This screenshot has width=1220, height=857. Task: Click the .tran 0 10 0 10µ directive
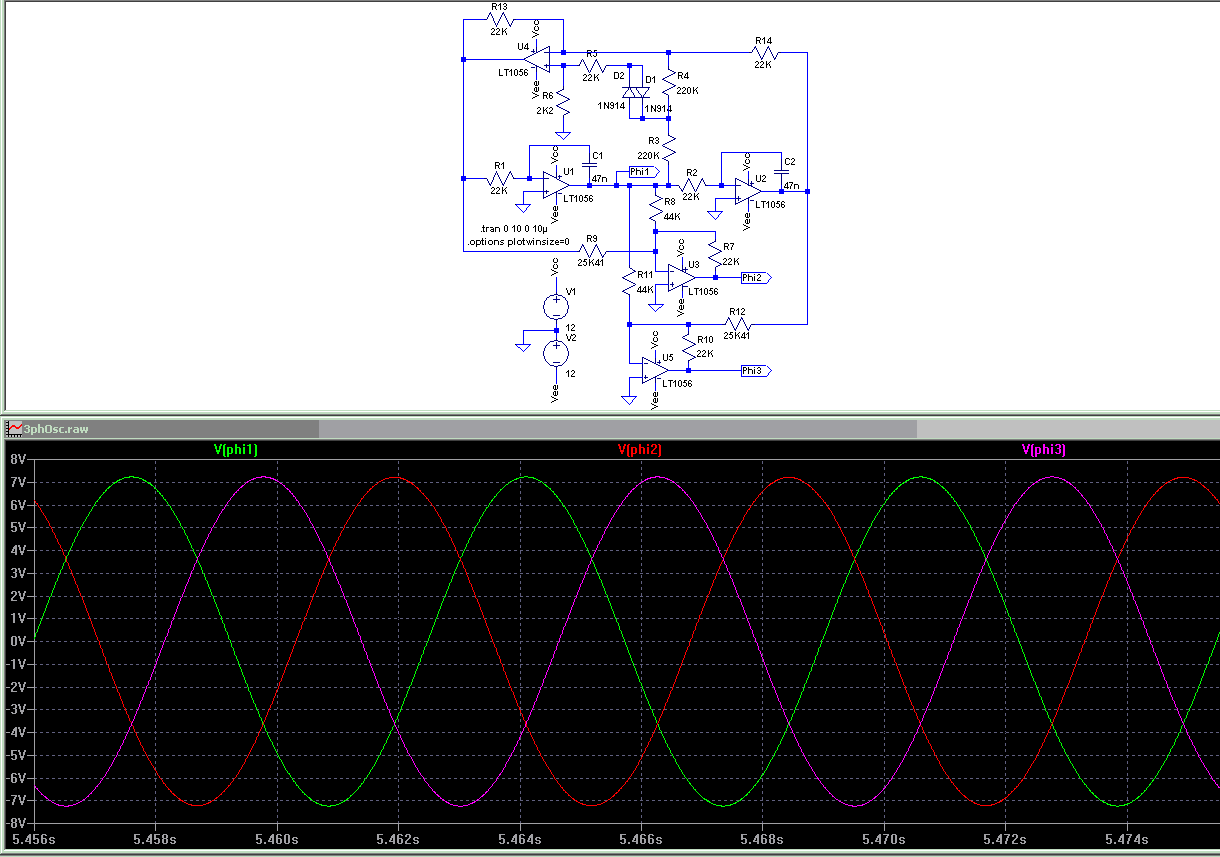[514, 229]
